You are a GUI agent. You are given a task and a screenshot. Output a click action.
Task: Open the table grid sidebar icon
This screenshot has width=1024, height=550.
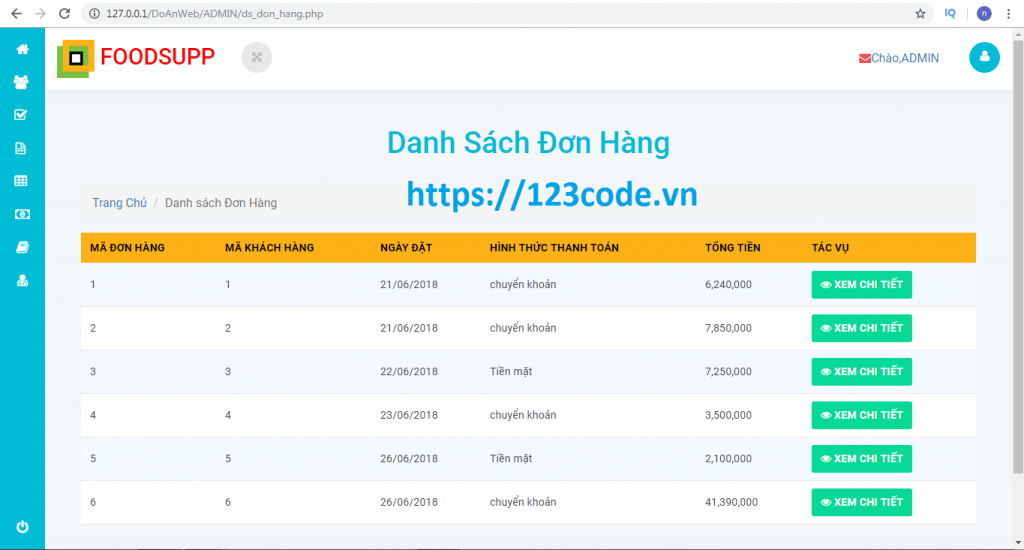click(21, 181)
